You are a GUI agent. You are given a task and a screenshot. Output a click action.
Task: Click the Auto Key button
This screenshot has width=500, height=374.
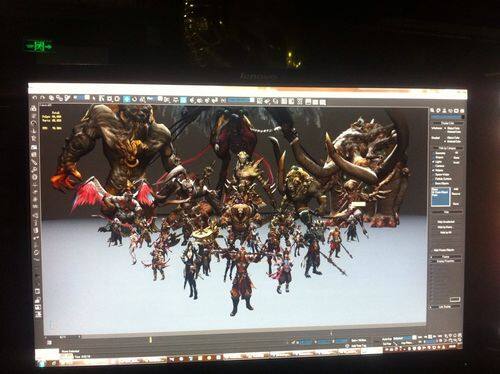click(387, 338)
